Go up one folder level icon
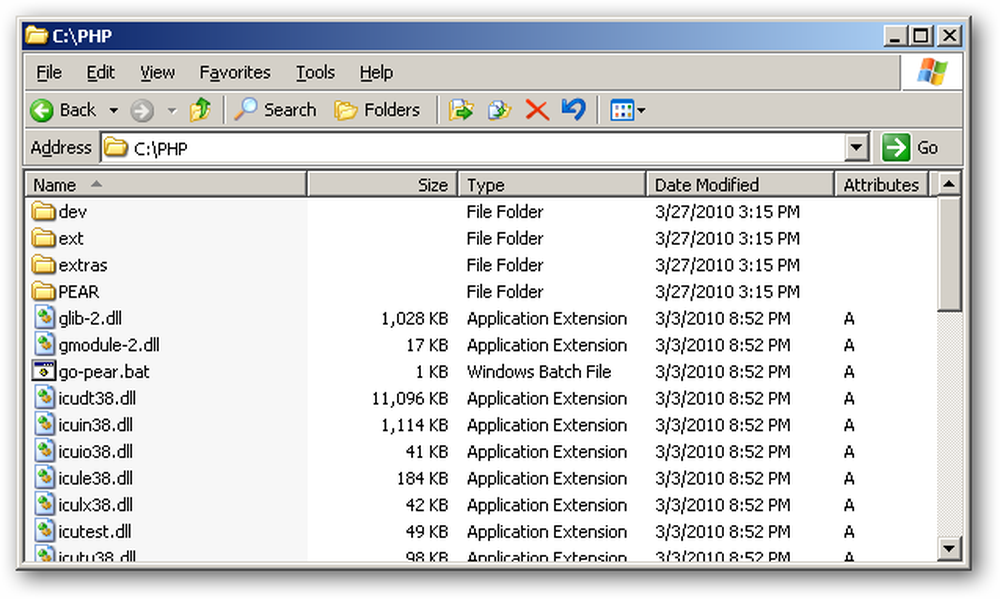The width and height of the screenshot is (1000, 599). pyautogui.click(x=200, y=110)
